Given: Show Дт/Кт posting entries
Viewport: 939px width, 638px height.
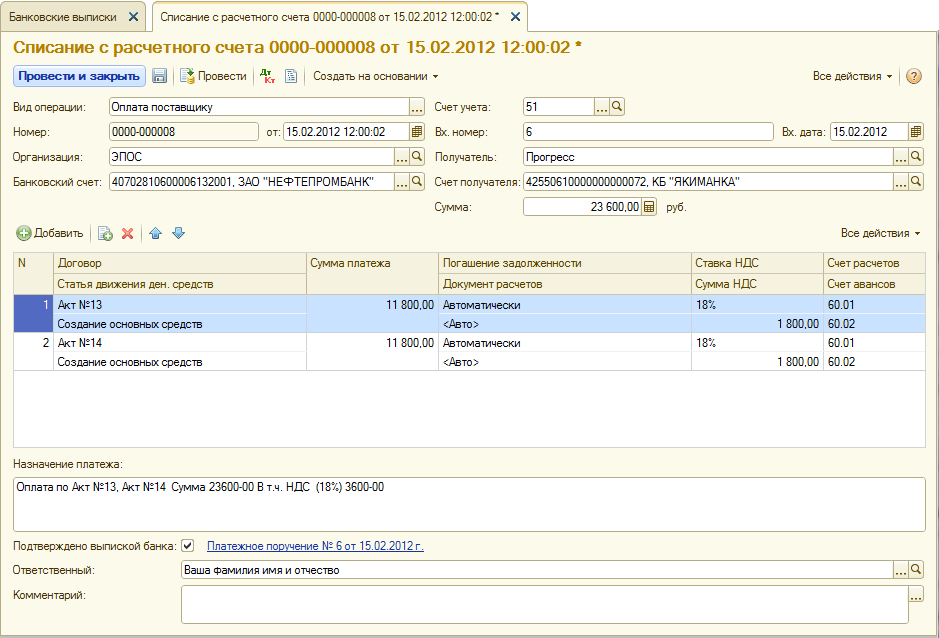Looking at the screenshot, I should (x=266, y=76).
